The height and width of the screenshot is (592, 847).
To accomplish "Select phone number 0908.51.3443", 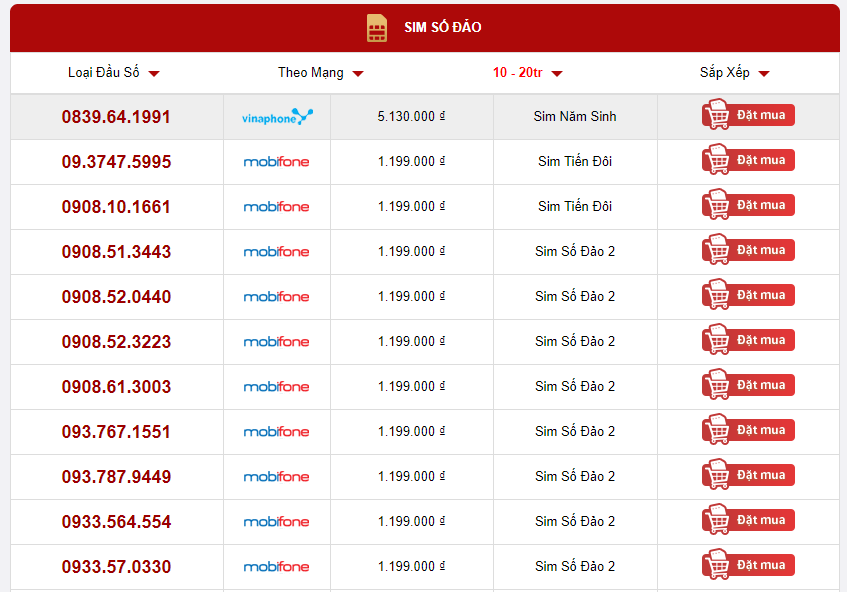I will click(116, 252).
